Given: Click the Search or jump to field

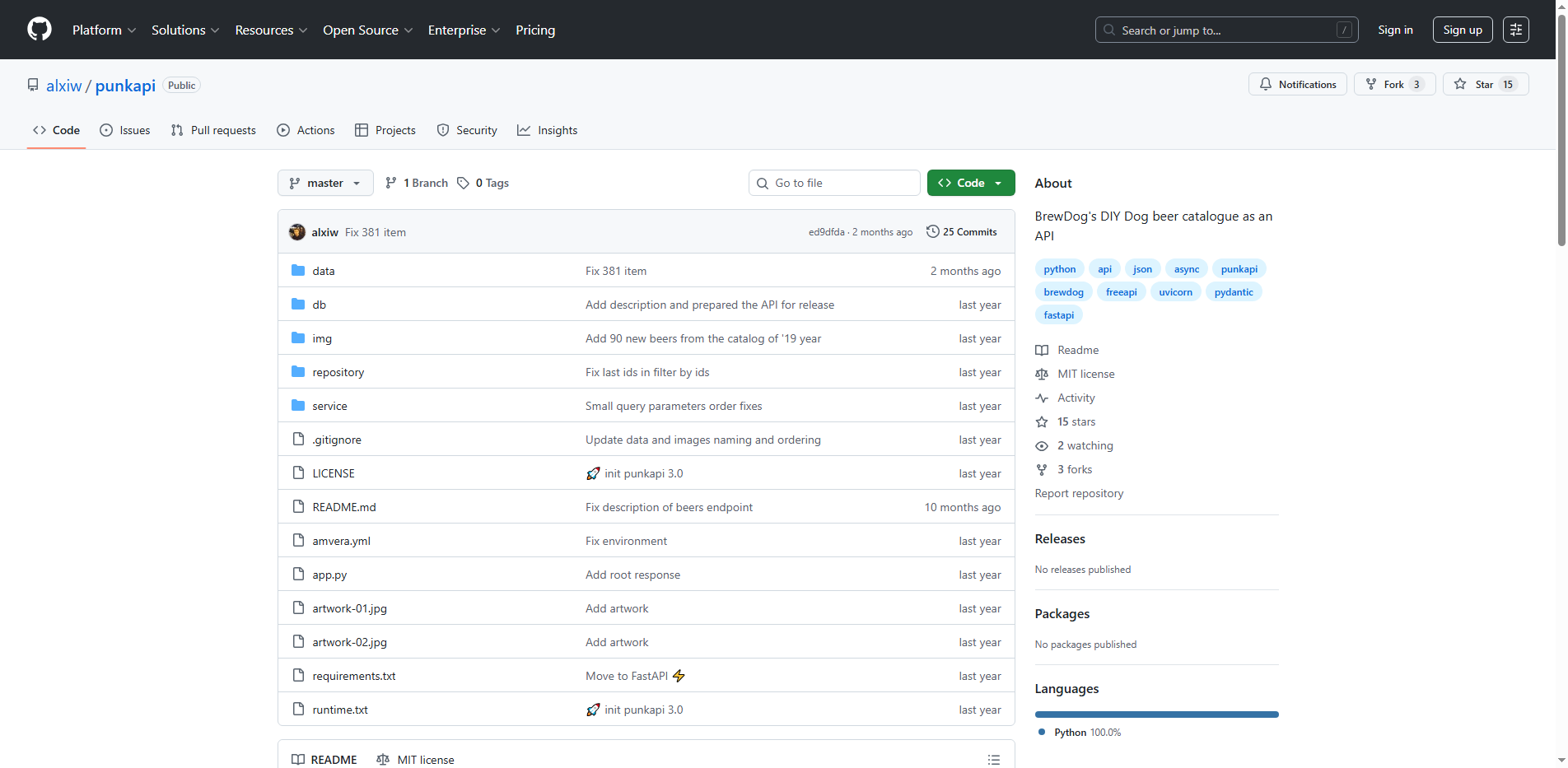Looking at the screenshot, I should pyautogui.click(x=1227, y=30).
